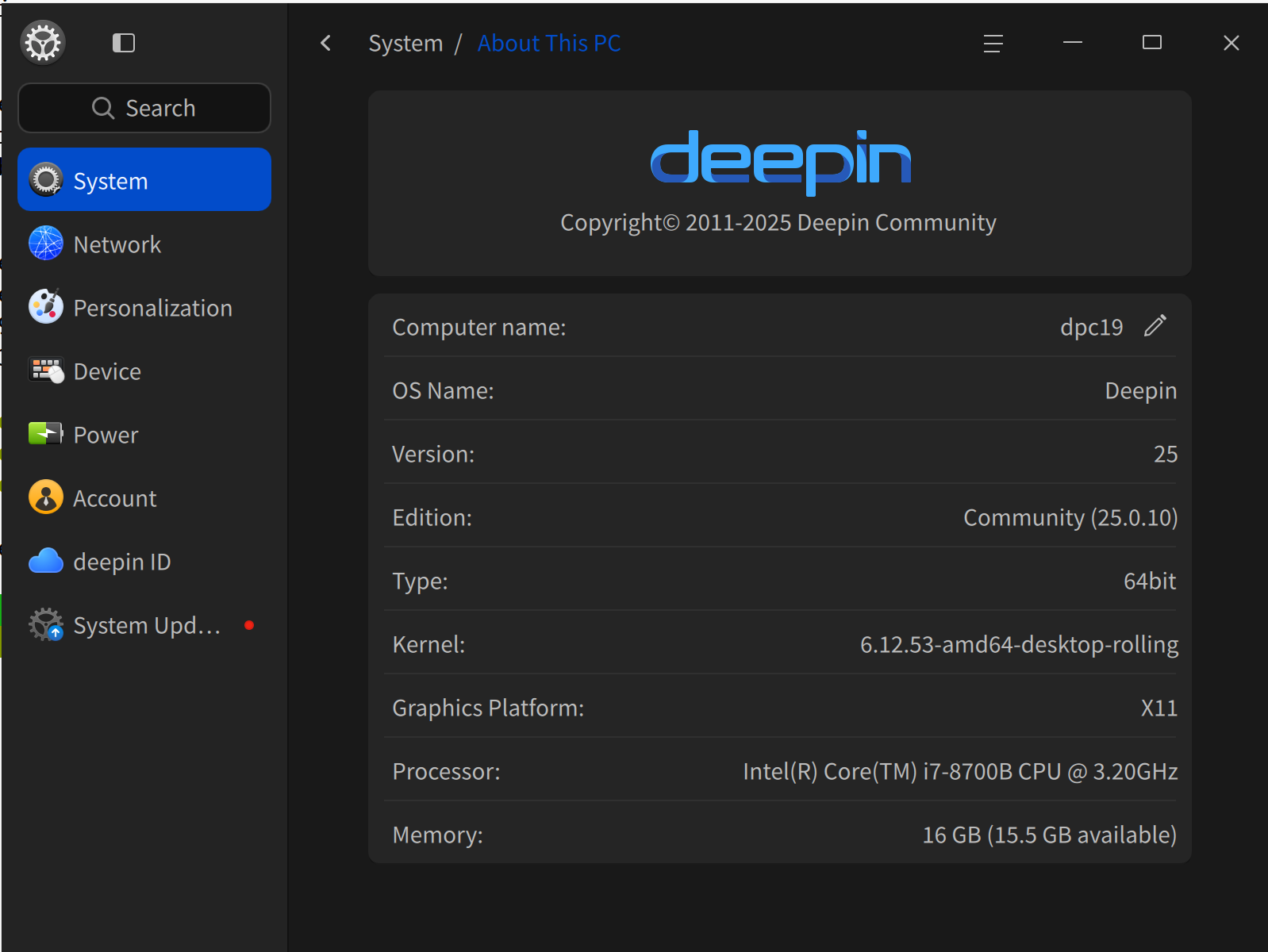Image resolution: width=1268 pixels, height=952 pixels.
Task: Click the Device keyboard icon
Action: click(46, 370)
